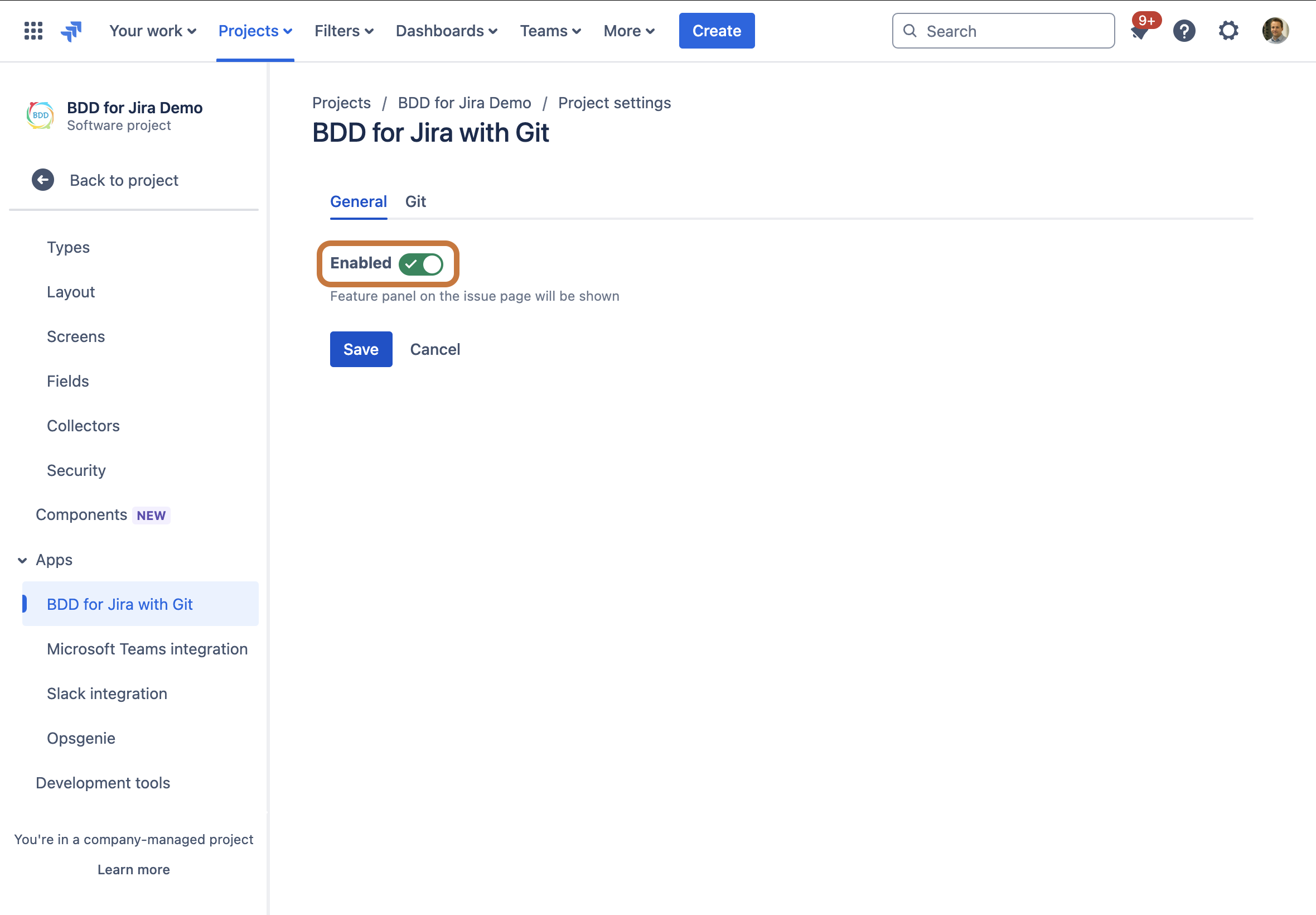Open Microsoft Teams integration settings

[147, 649]
